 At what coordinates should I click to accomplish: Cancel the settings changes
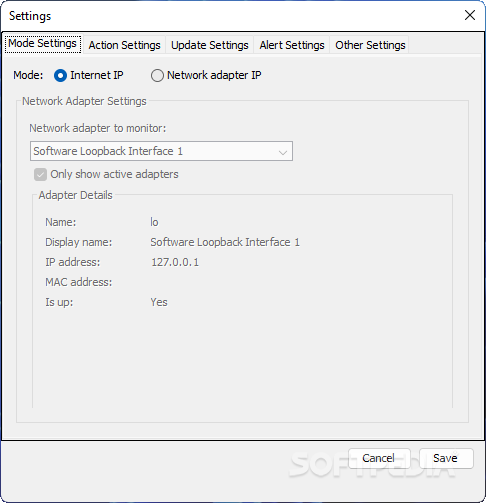point(379,459)
